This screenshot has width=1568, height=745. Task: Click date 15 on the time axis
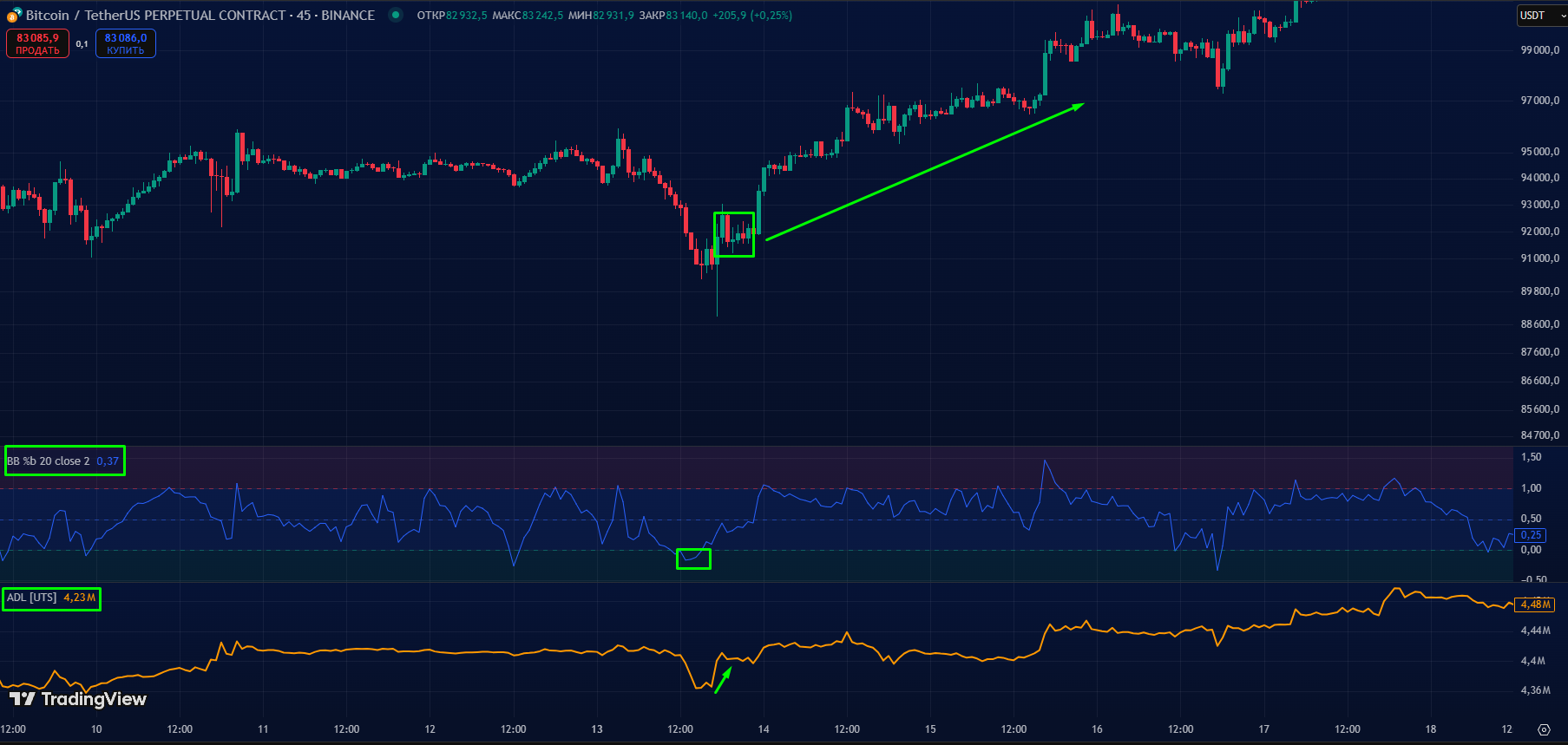pos(930,729)
